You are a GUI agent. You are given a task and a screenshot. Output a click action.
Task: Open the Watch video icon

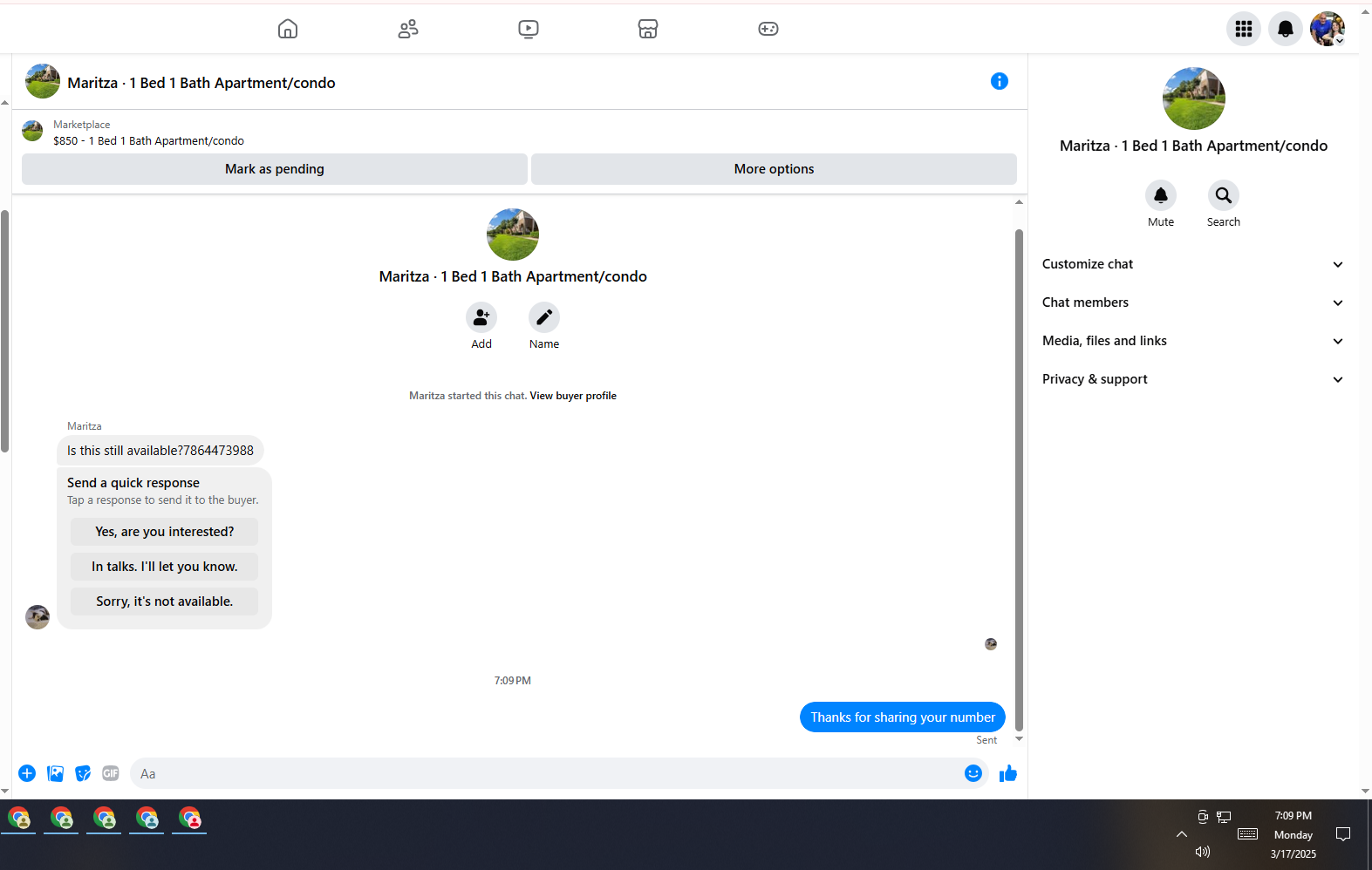pyautogui.click(x=529, y=29)
